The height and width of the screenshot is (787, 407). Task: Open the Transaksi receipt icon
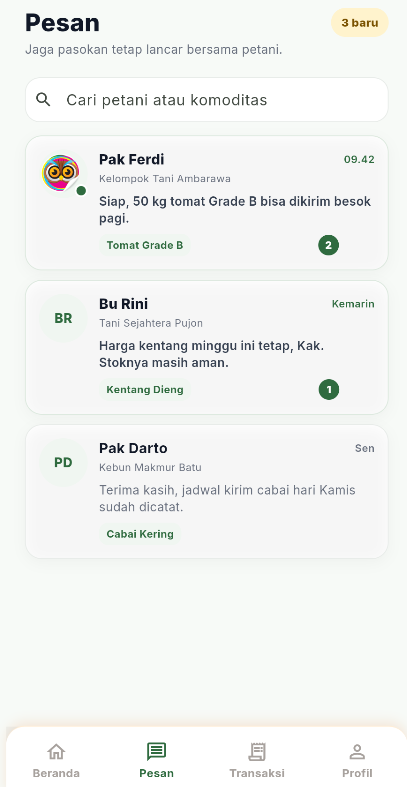point(257,751)
